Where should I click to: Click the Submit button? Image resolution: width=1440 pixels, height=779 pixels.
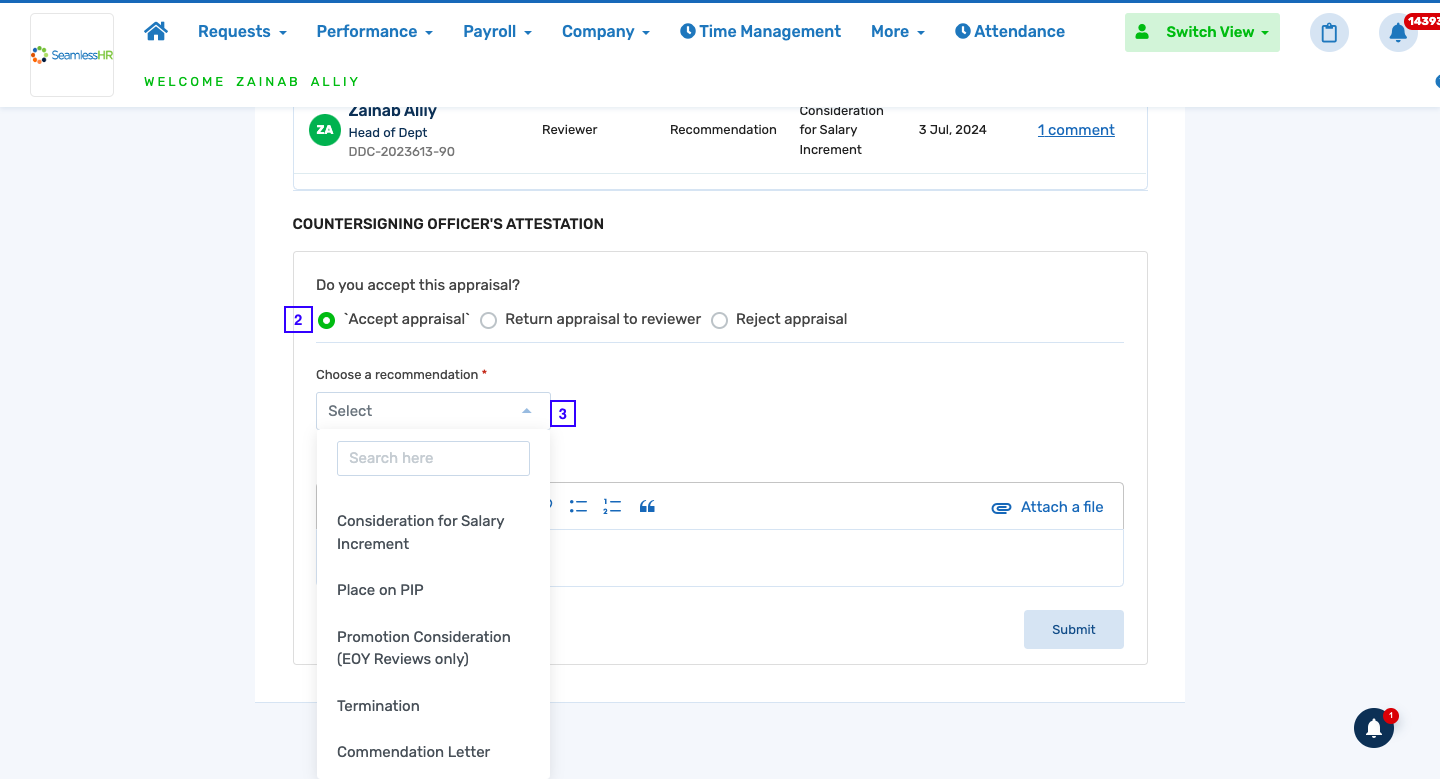tap(1073, 629)
